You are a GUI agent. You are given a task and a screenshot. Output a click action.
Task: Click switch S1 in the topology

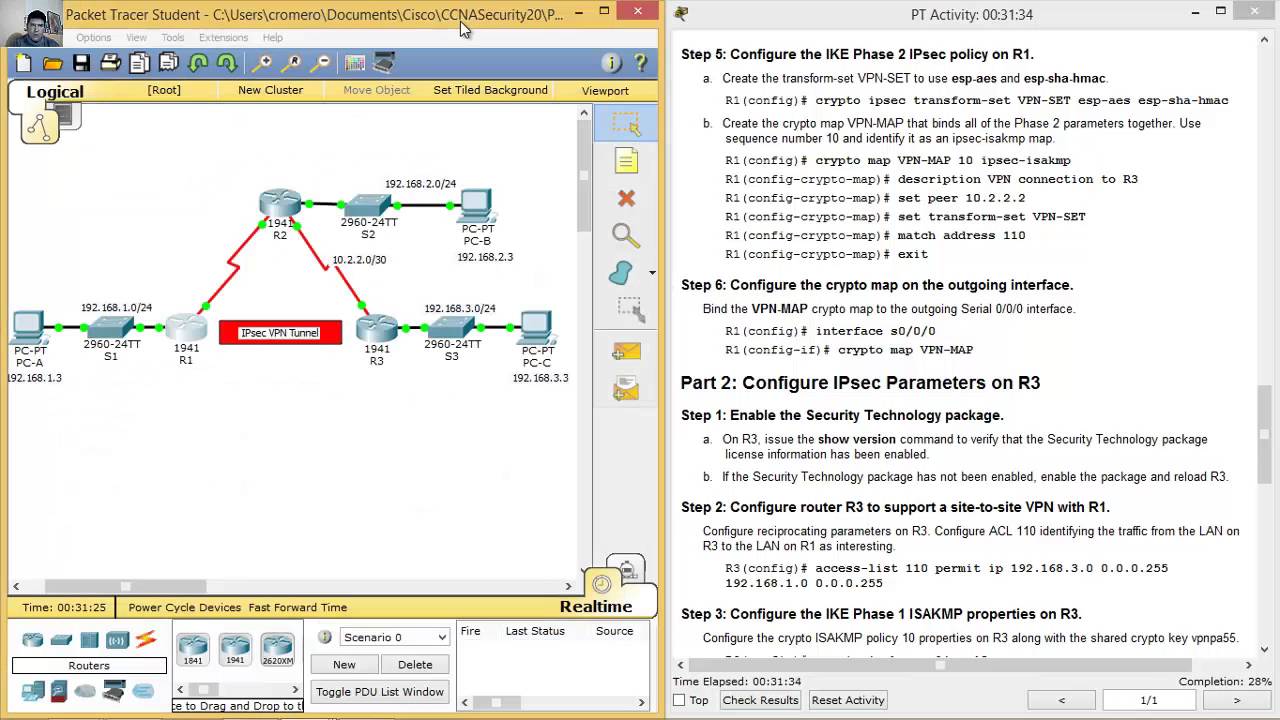click(110, 326)
